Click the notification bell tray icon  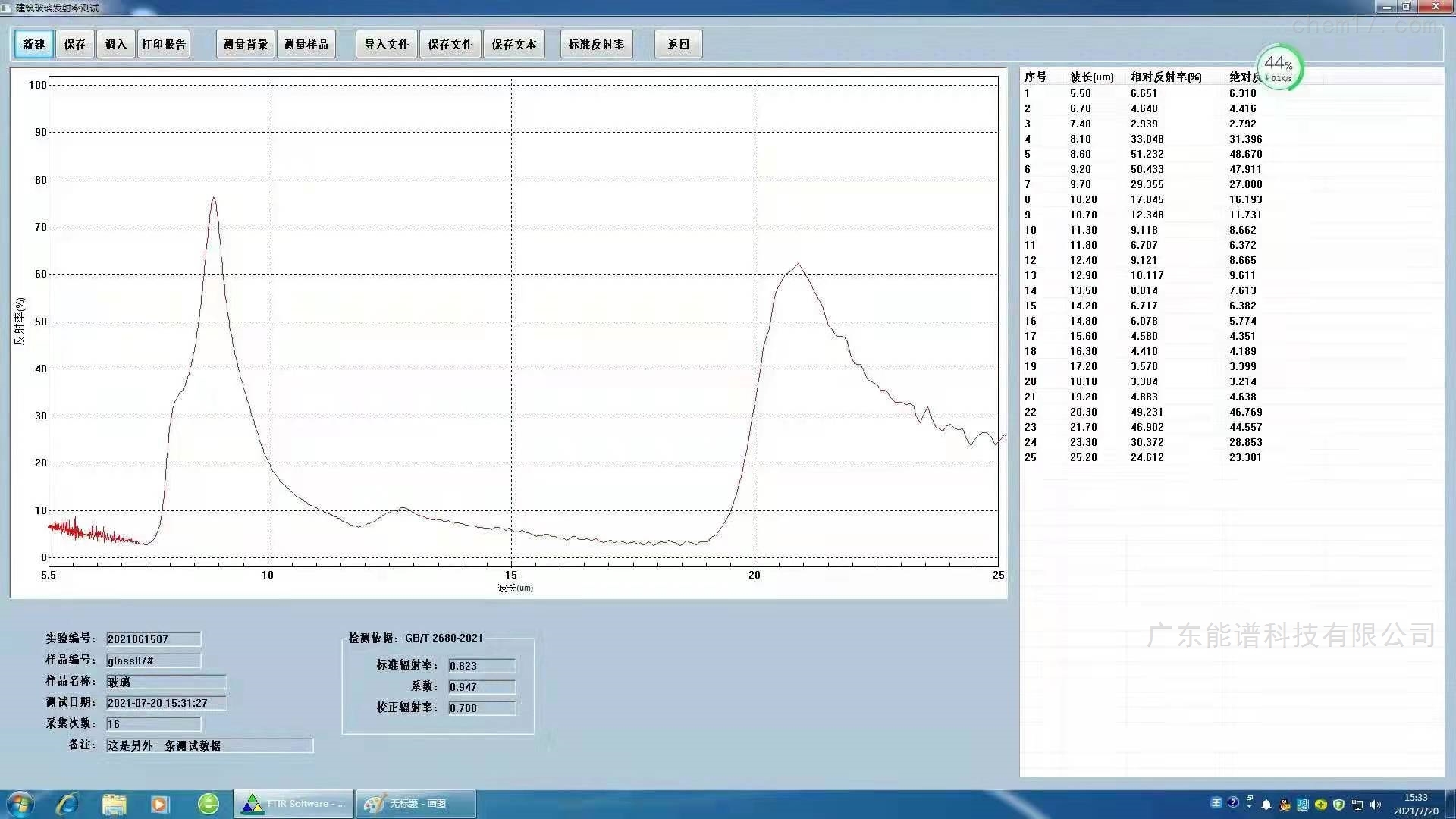tap(1266, 805)
